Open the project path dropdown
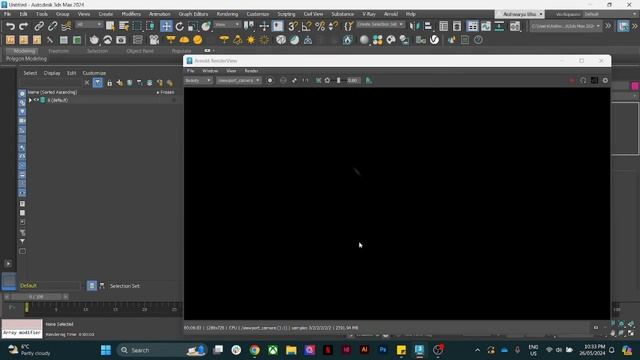 click(x=566, y=26)
